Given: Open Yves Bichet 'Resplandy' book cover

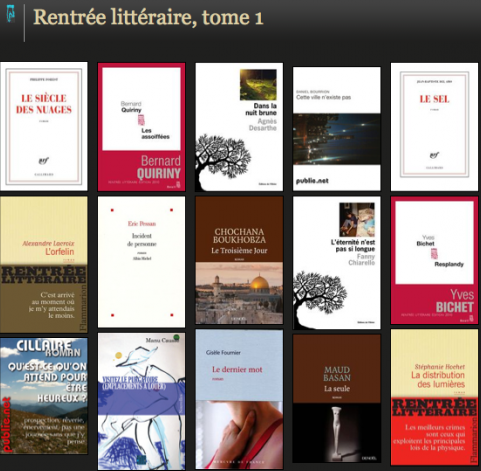Looking at the screenshot, I should 434,260.
